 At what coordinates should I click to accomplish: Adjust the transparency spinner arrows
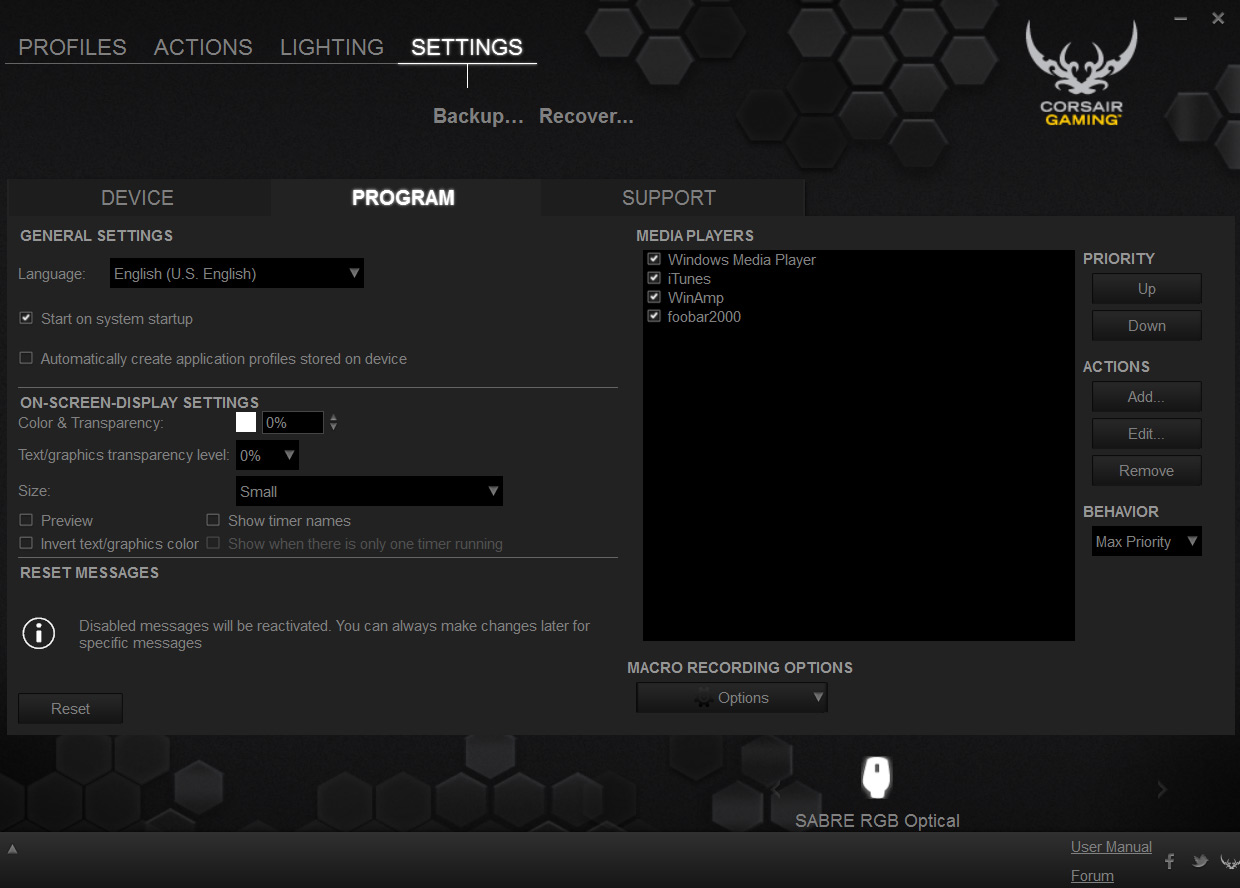[333, 422]
